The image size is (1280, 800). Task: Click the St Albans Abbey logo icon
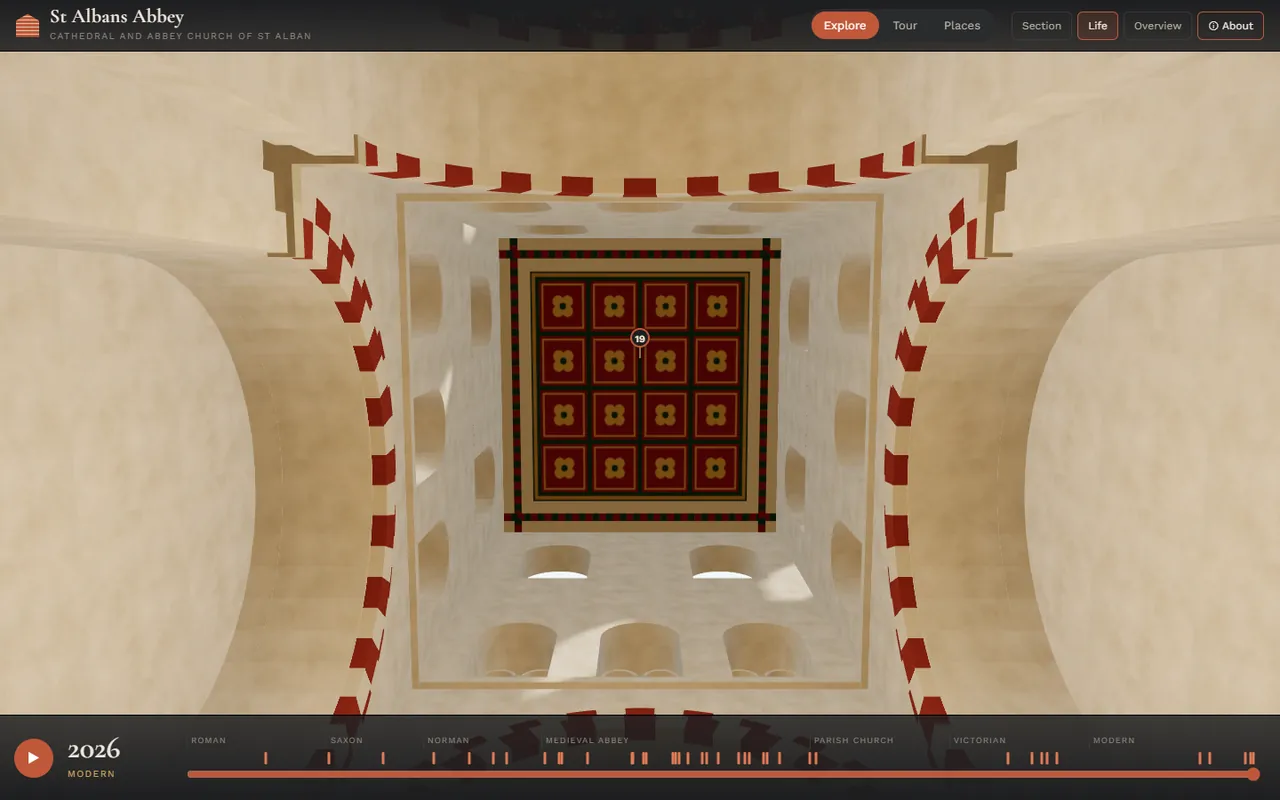point(28,26)
